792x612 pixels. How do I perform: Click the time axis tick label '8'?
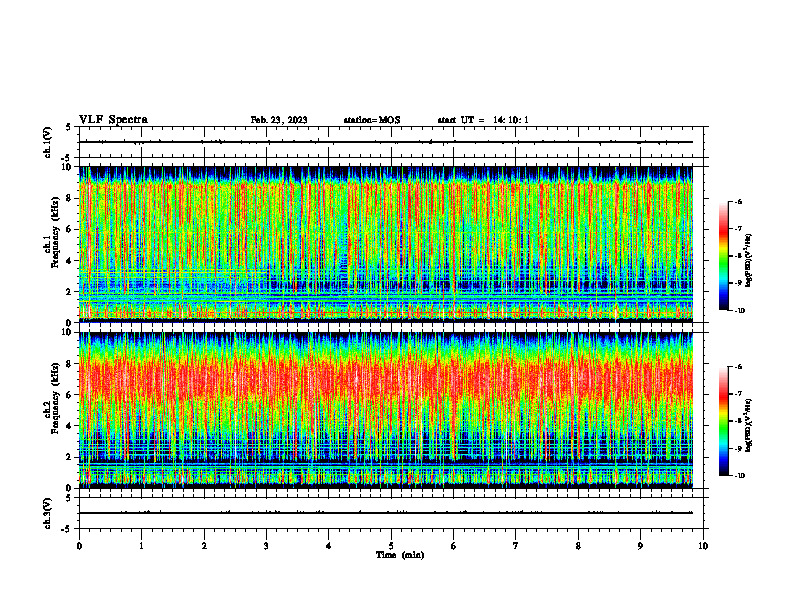click(578, 546)
